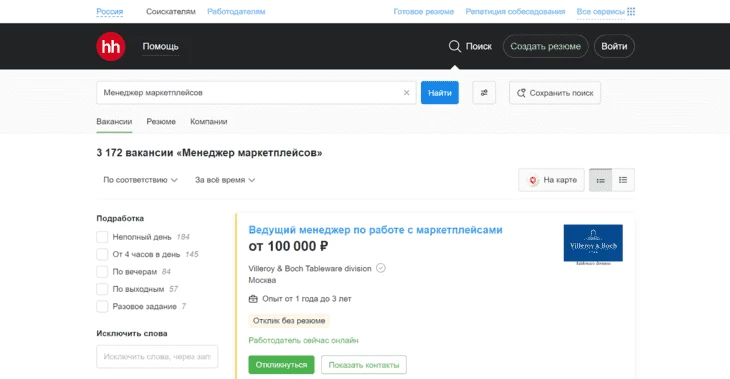Check the По вечерам checkbox
This screenshot has height=379, width=730.
coord(102,271)
